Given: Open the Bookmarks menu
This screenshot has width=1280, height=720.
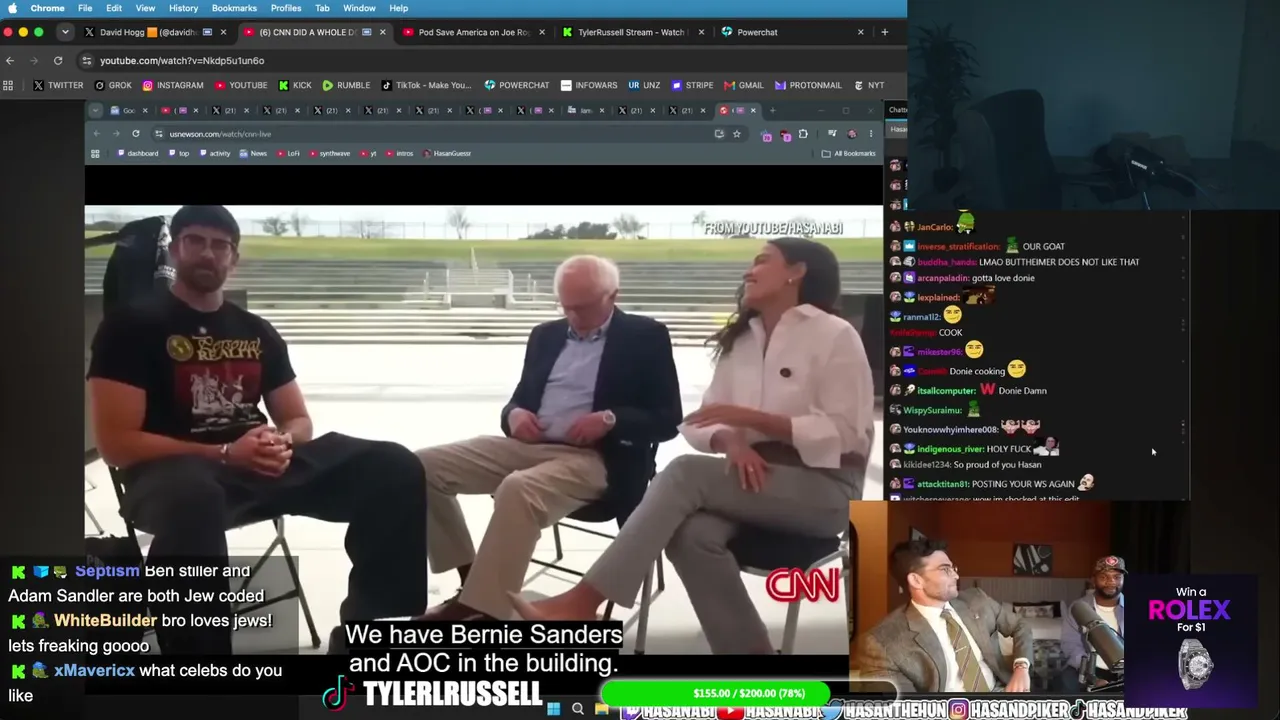Looking at the screenshot, I should coord(234,8).
